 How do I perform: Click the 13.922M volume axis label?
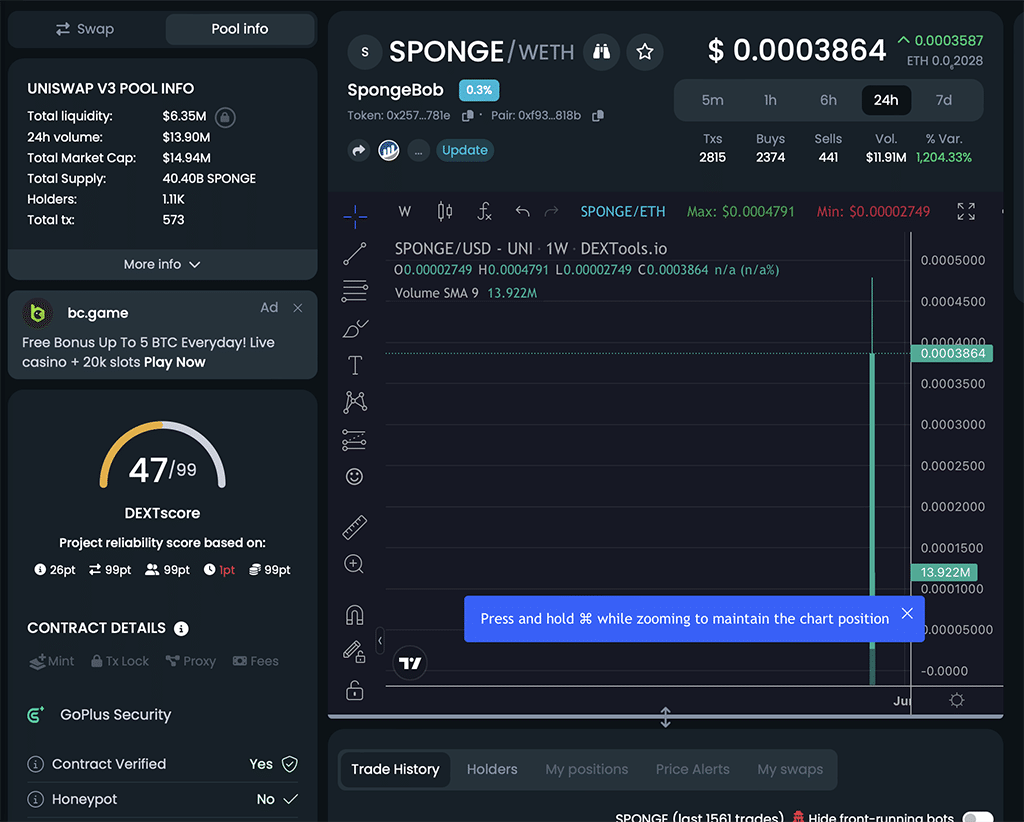[944, 572]
